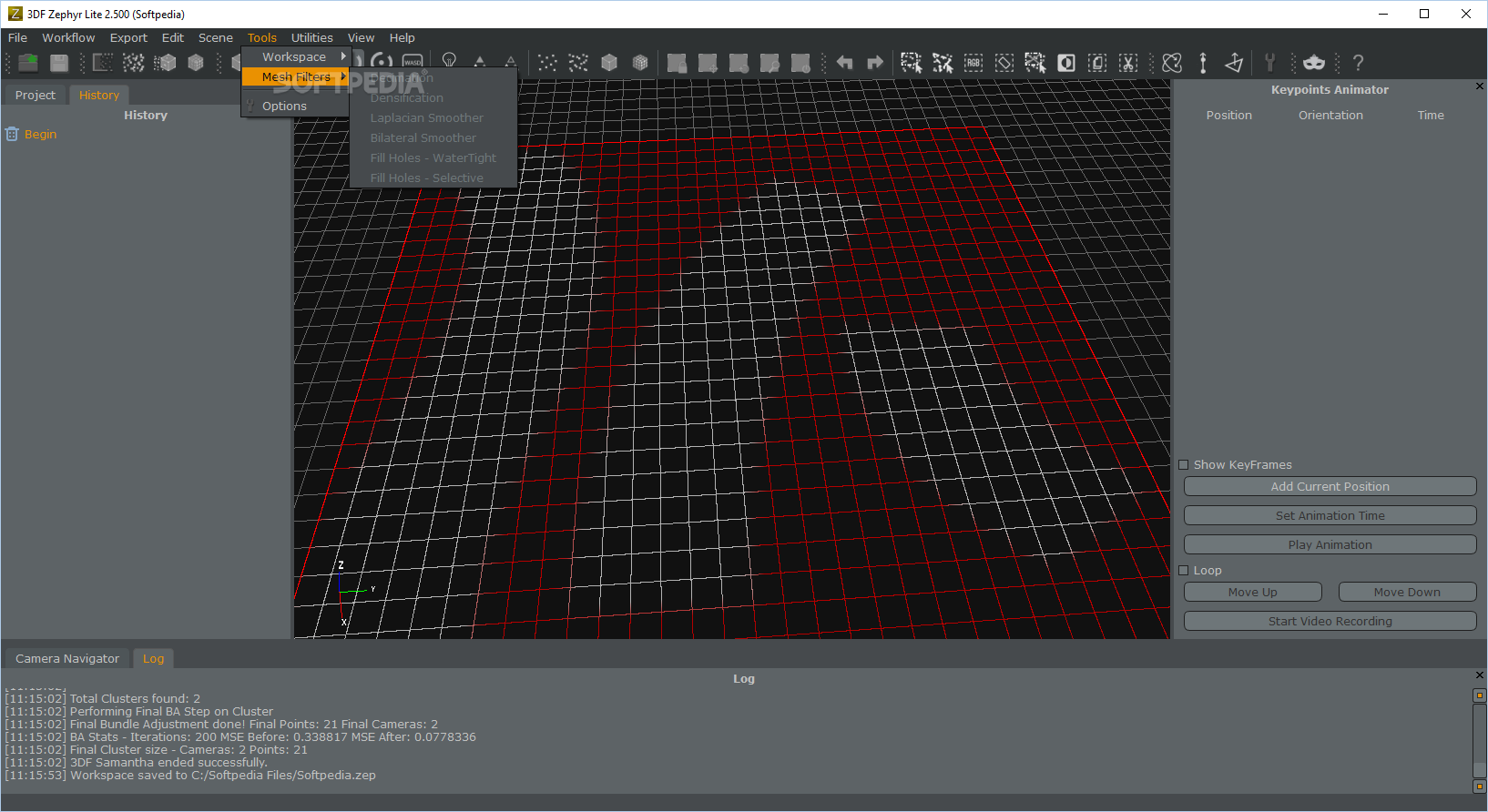Screen dimensions: 1488x812
Task: Select Bilateral Smoother submenu entry
Action: [x=433, y=138]
